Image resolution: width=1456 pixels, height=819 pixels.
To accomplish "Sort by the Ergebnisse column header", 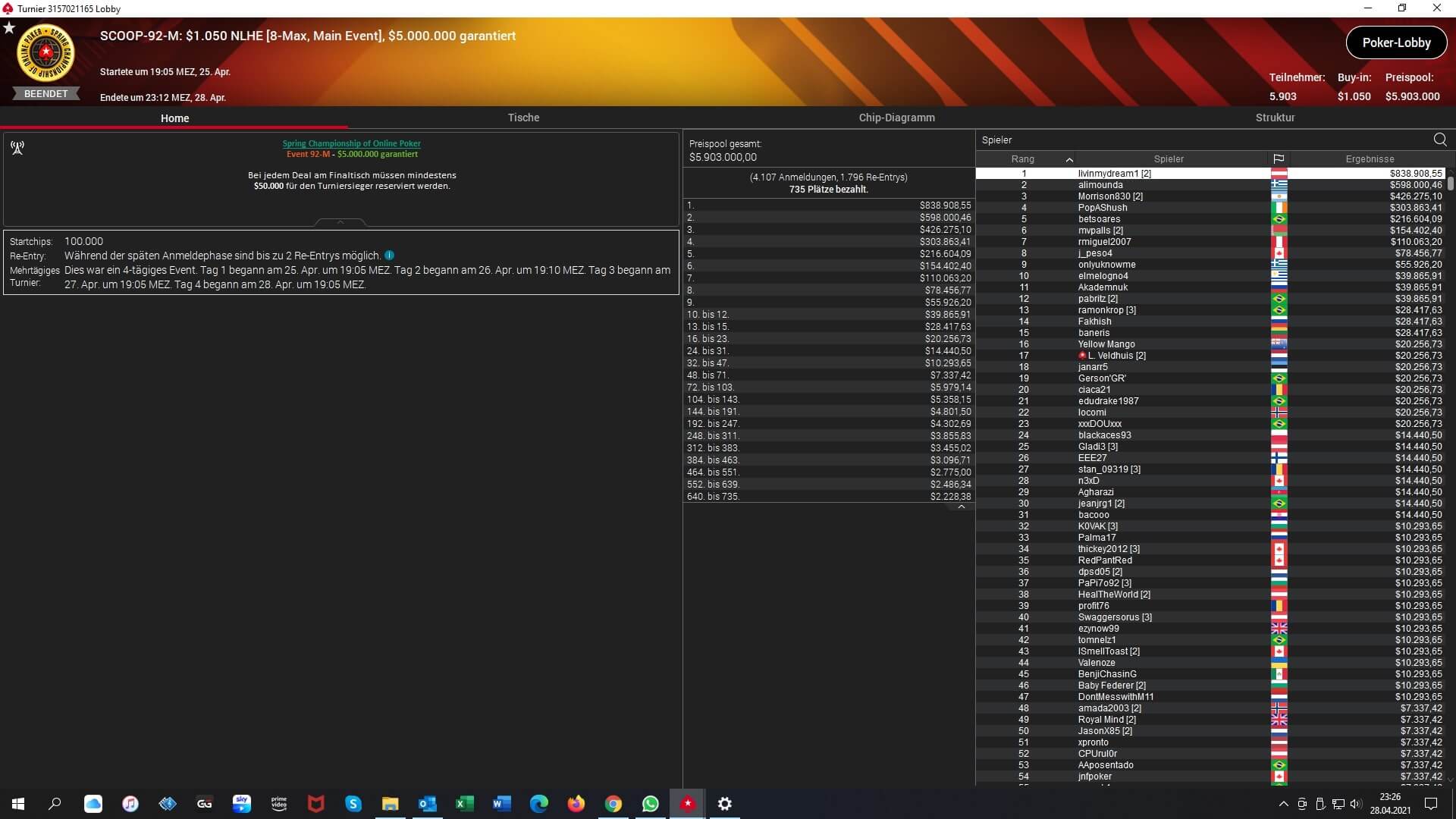I will [1370, 159].
